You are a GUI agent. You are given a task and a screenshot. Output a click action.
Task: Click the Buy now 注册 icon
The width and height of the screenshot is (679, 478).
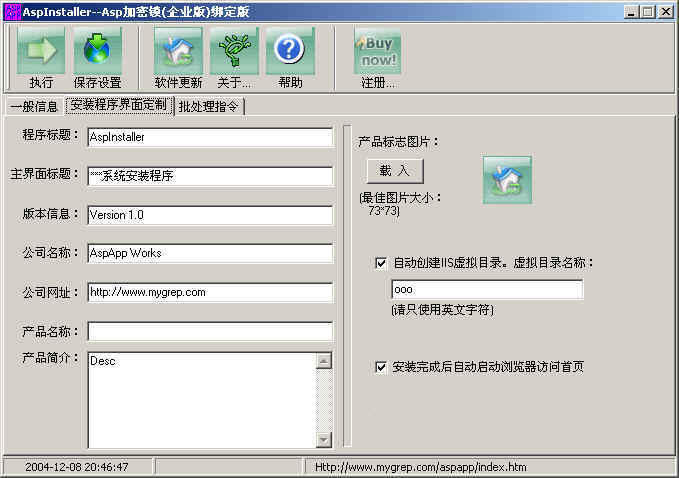point(377,52)
